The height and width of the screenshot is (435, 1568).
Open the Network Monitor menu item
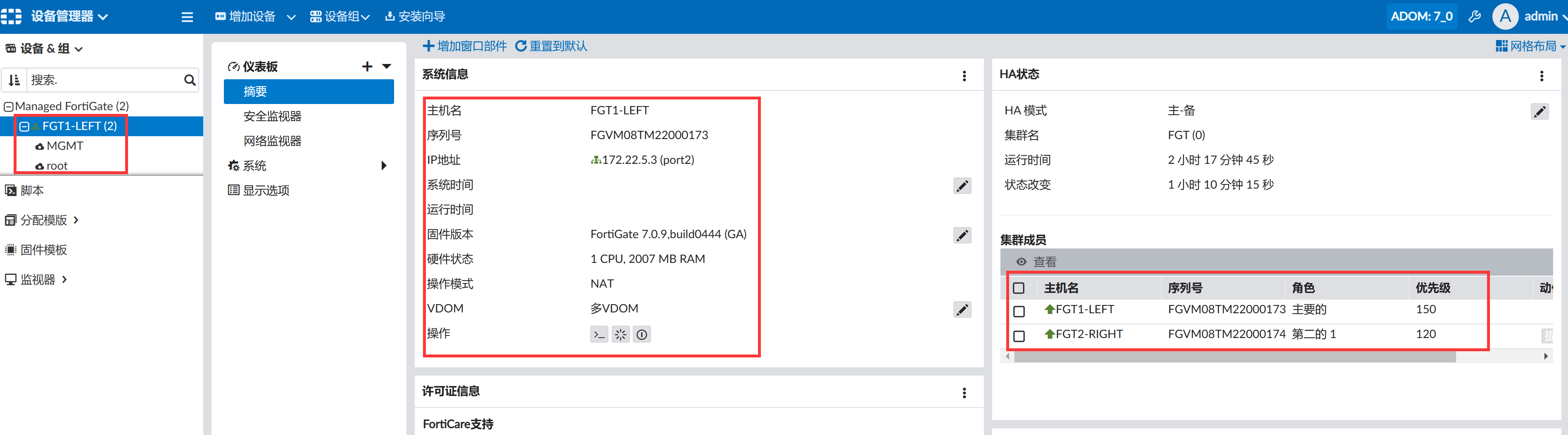coord(272,141)
